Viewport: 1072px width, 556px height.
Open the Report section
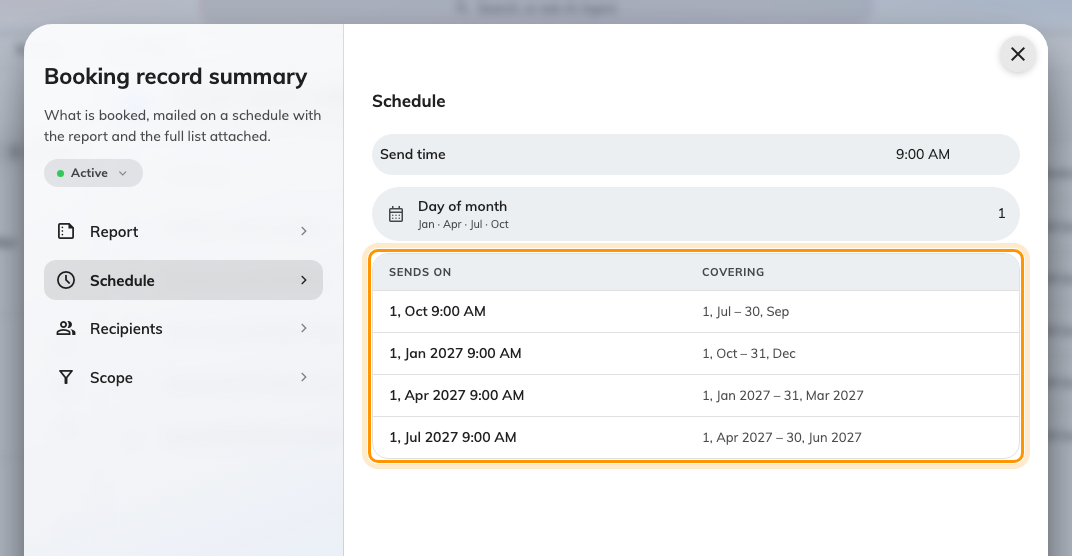183,231
